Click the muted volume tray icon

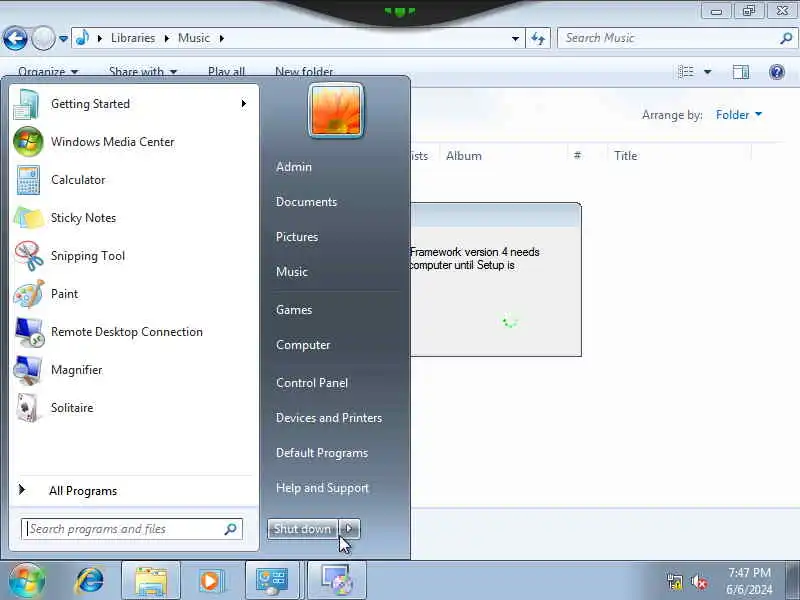[699, 582]
